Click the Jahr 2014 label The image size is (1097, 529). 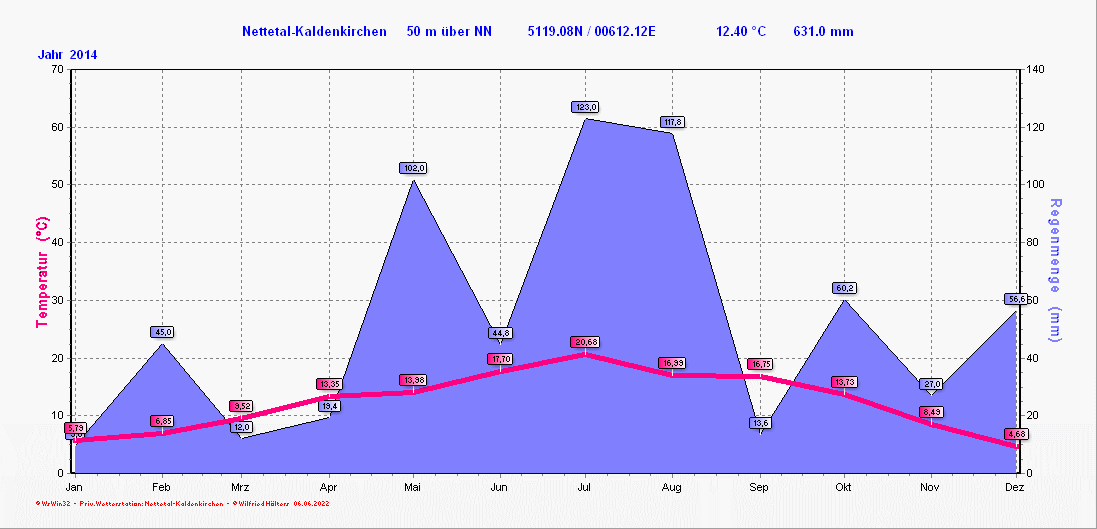68,54
